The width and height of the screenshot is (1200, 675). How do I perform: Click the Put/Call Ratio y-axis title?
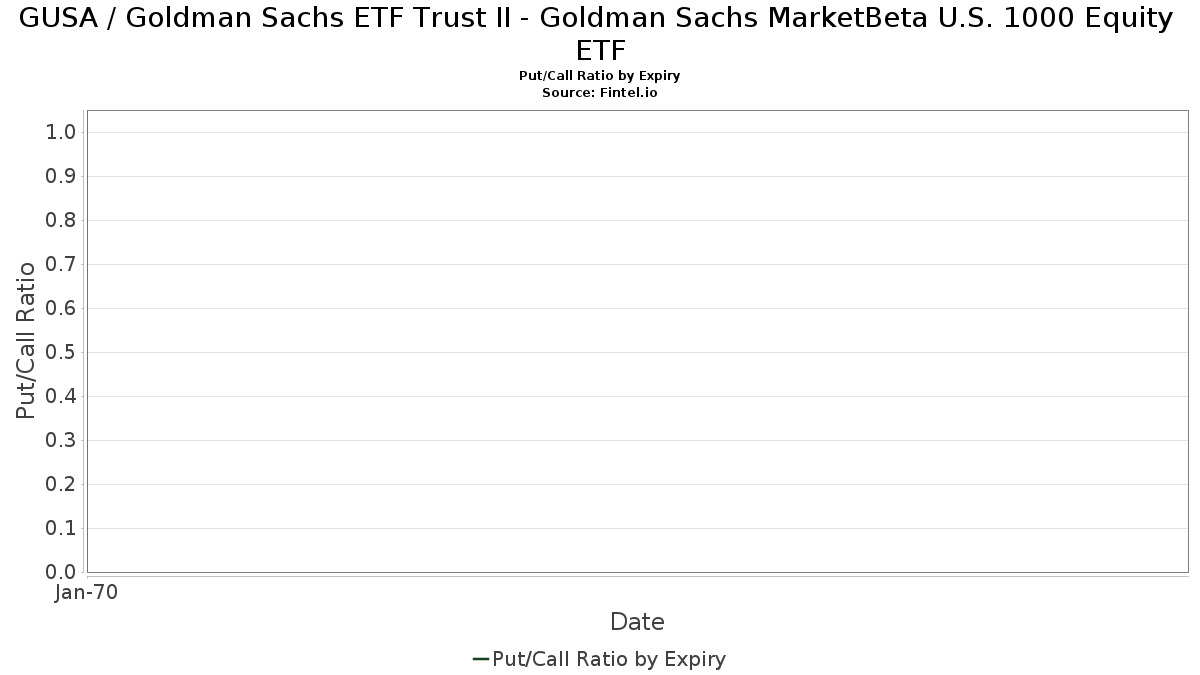tap(27, 340)
